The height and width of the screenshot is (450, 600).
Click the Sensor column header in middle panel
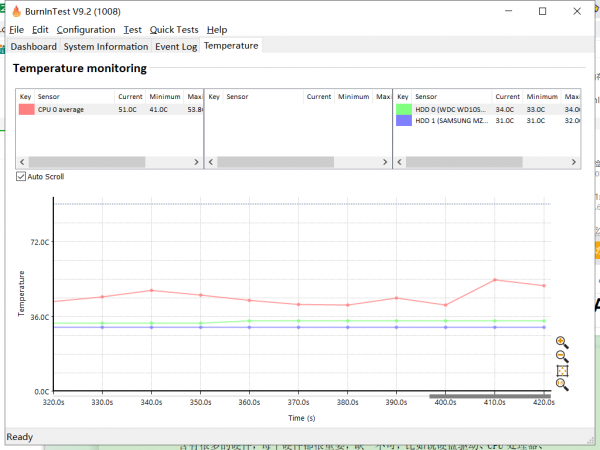263,96
